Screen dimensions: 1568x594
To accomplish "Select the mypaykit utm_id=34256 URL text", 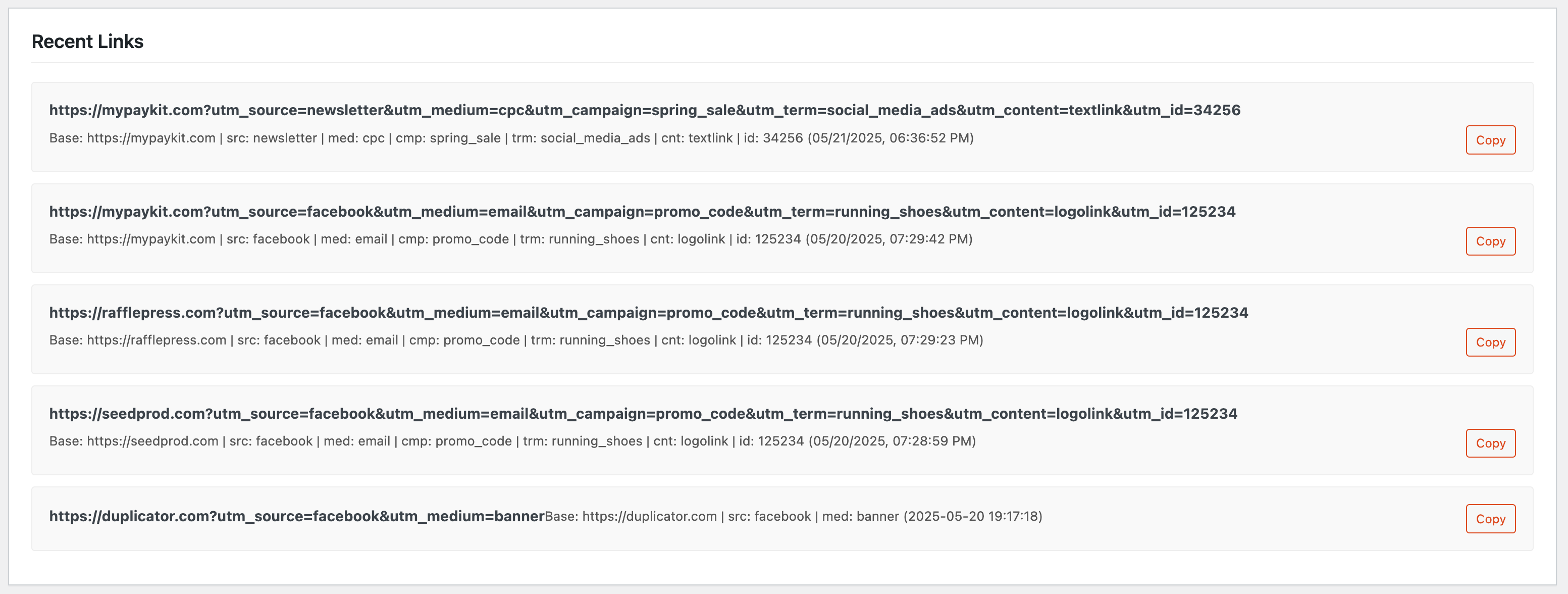I will [x=645, y=110].
